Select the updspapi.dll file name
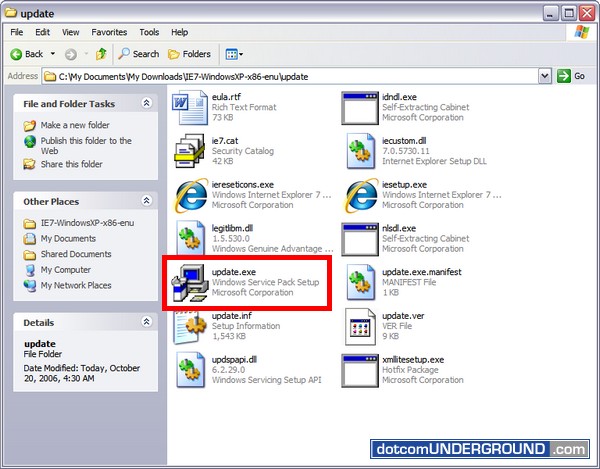The width and height of the screenshot is (600, 469). 234,360
